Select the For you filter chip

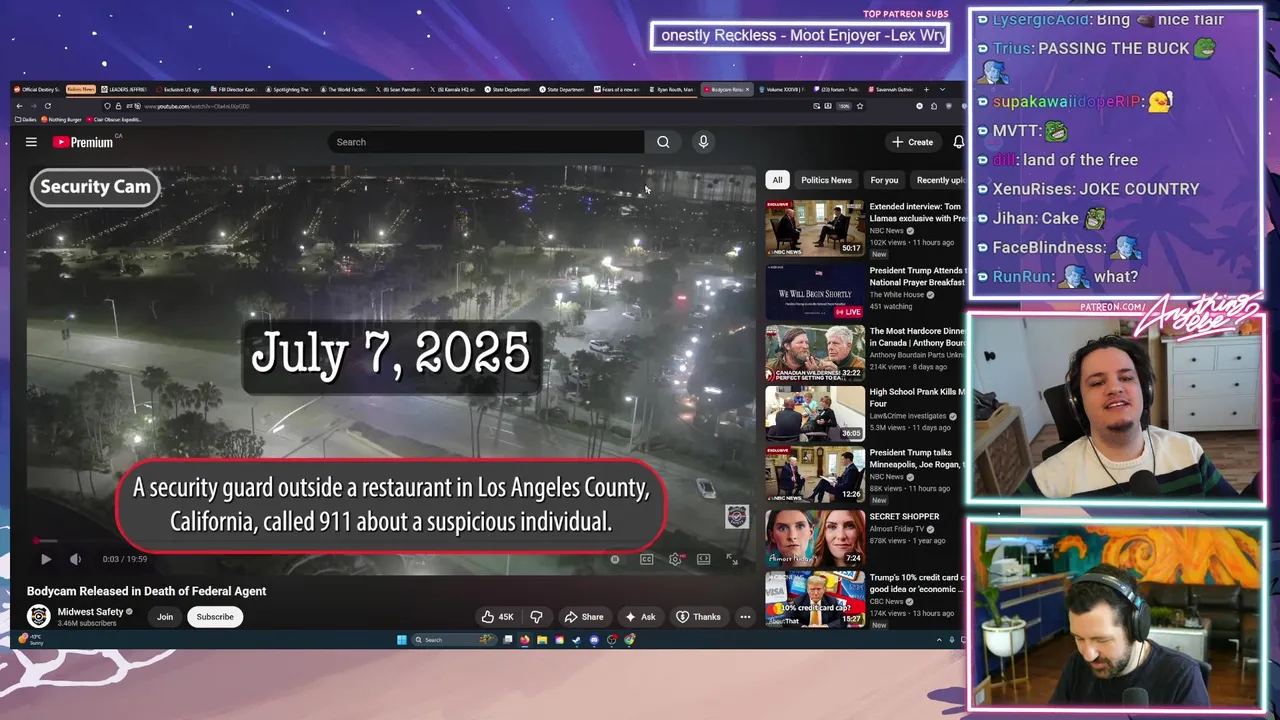pos(884,180)
